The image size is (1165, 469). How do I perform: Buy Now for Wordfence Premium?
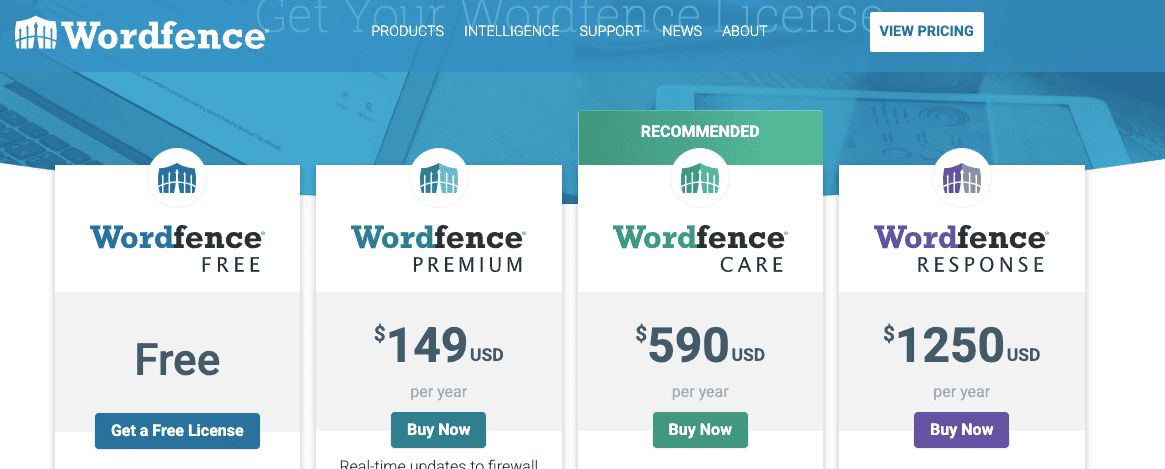pyautogui.click(x=438, y=430)
